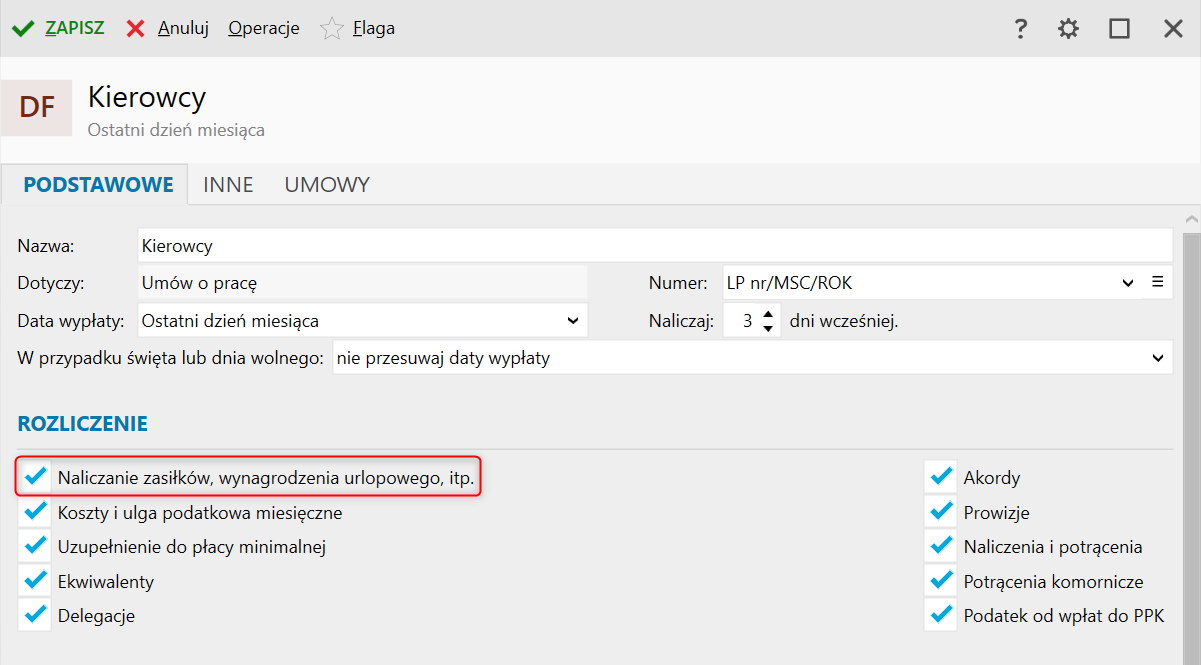The image size is (1201, 665).
Task: Click the red Anuluj X icon
Action: tap(136, 29)
